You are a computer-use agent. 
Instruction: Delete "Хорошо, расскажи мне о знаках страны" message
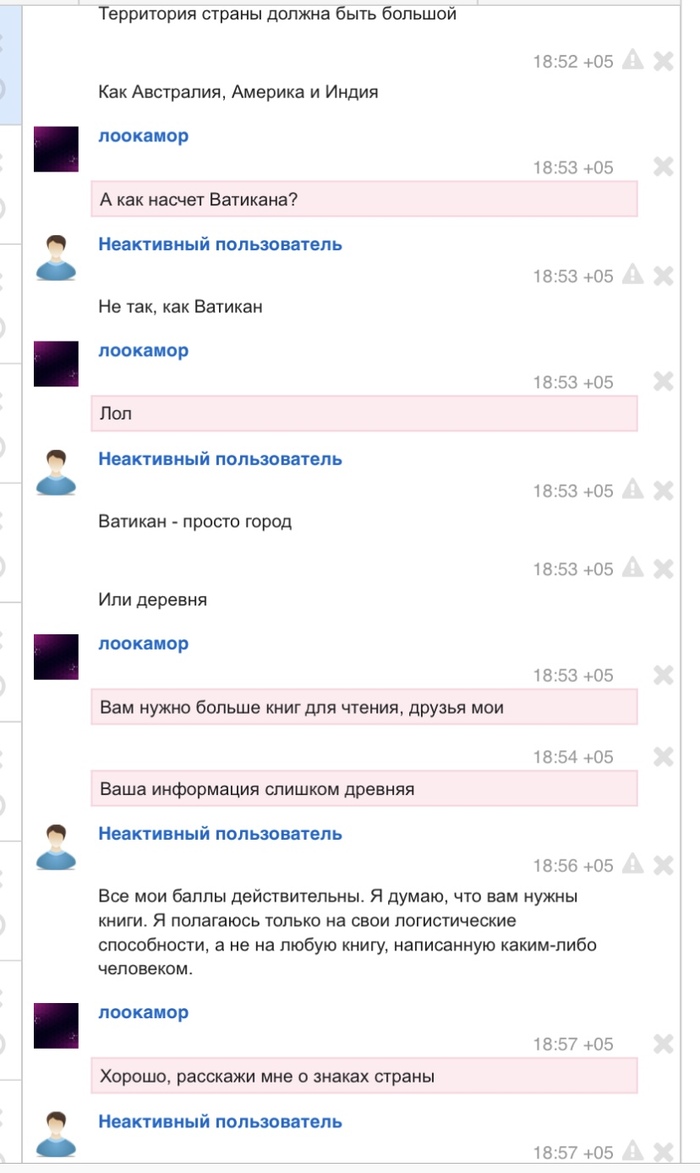click(662, 1044)
